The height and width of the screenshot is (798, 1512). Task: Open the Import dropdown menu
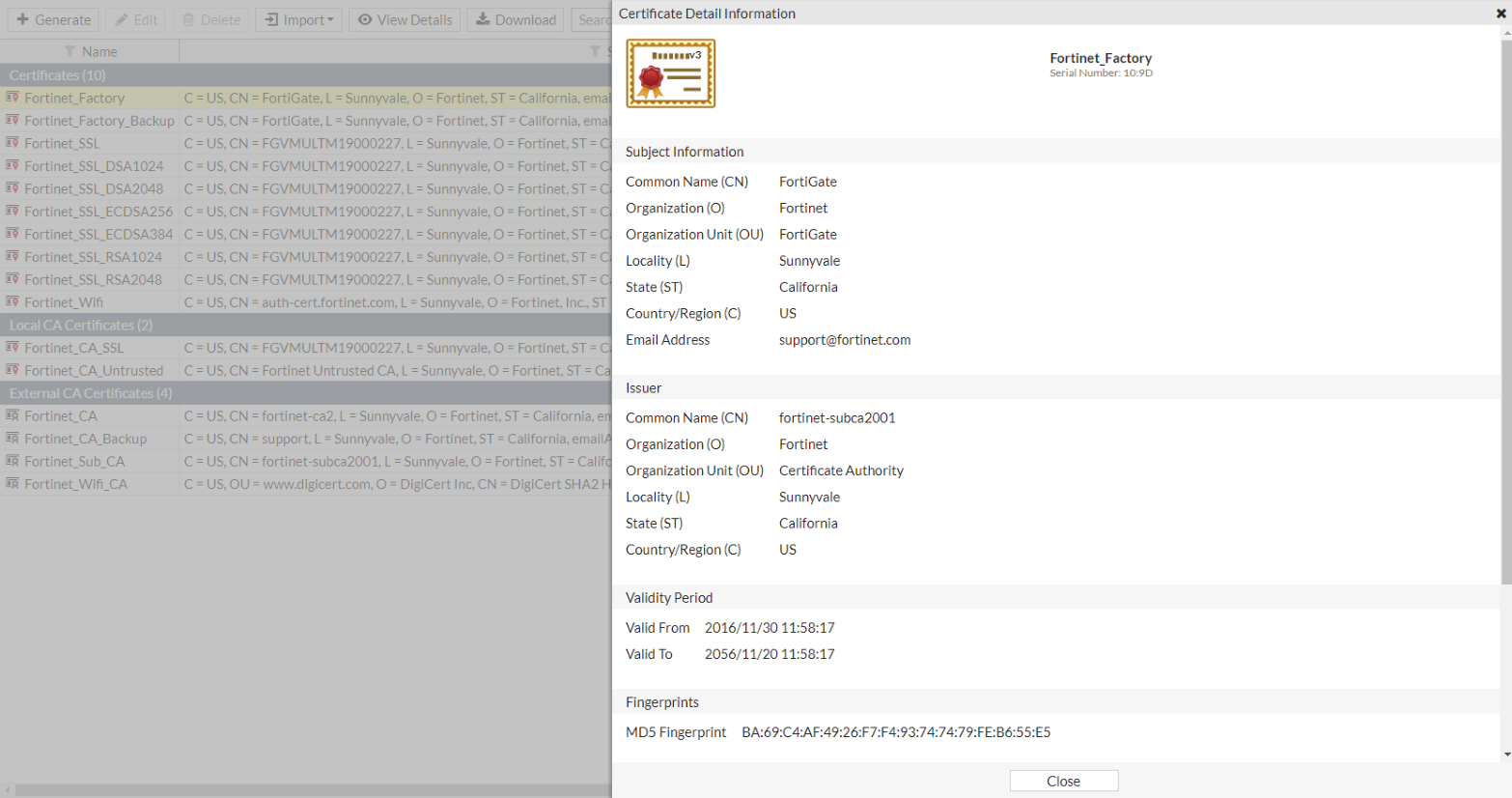tap(299, 19)
